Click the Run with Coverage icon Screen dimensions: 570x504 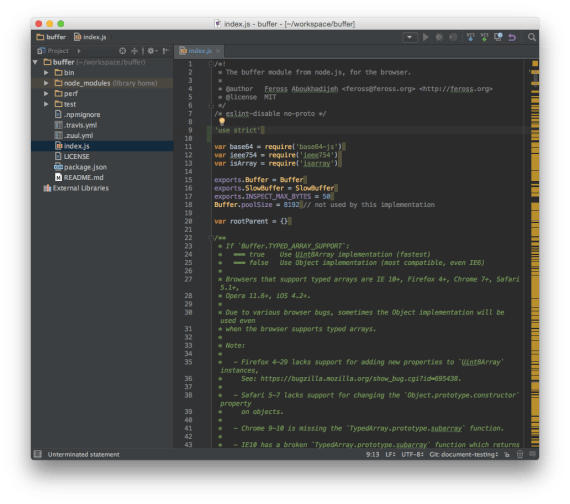(453, 37)
